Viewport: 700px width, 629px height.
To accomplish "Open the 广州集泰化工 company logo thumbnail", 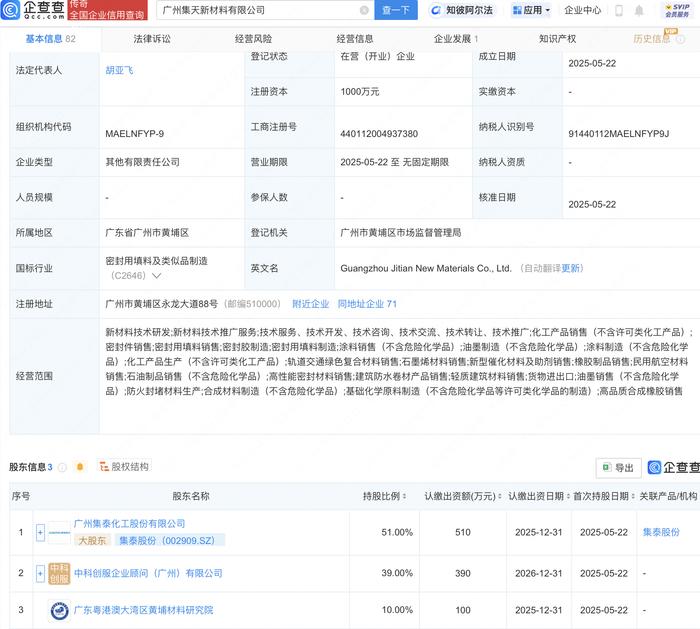I will 59,533.
